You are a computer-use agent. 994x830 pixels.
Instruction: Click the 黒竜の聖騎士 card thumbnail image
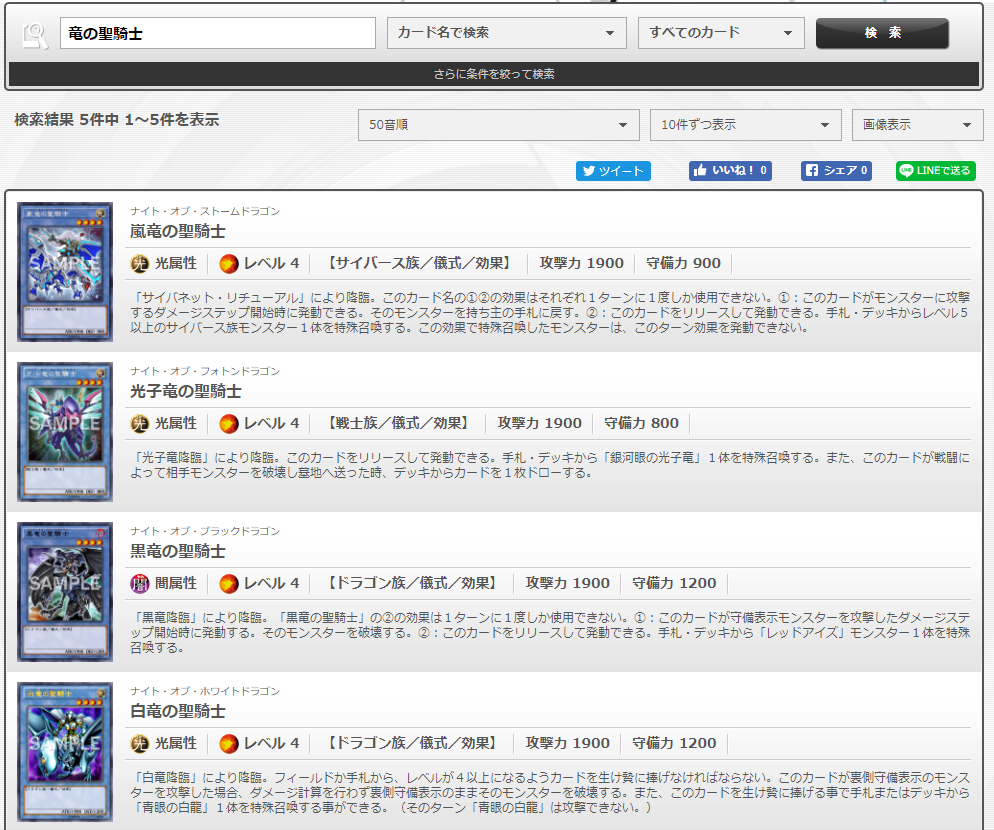click(x=65, y=591)
